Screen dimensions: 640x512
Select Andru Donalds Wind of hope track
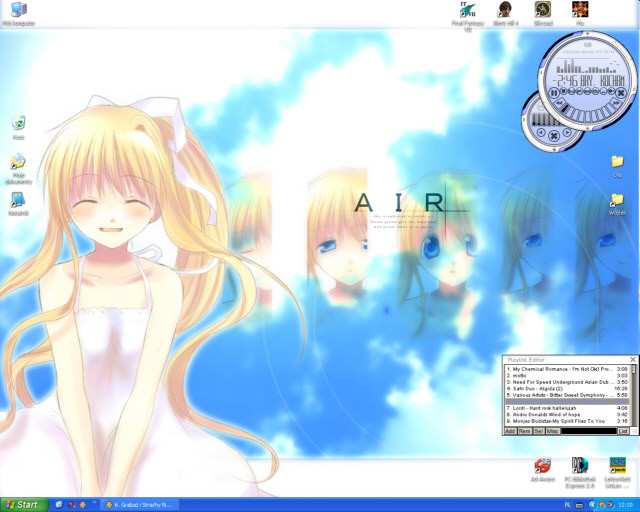point(567,415)
